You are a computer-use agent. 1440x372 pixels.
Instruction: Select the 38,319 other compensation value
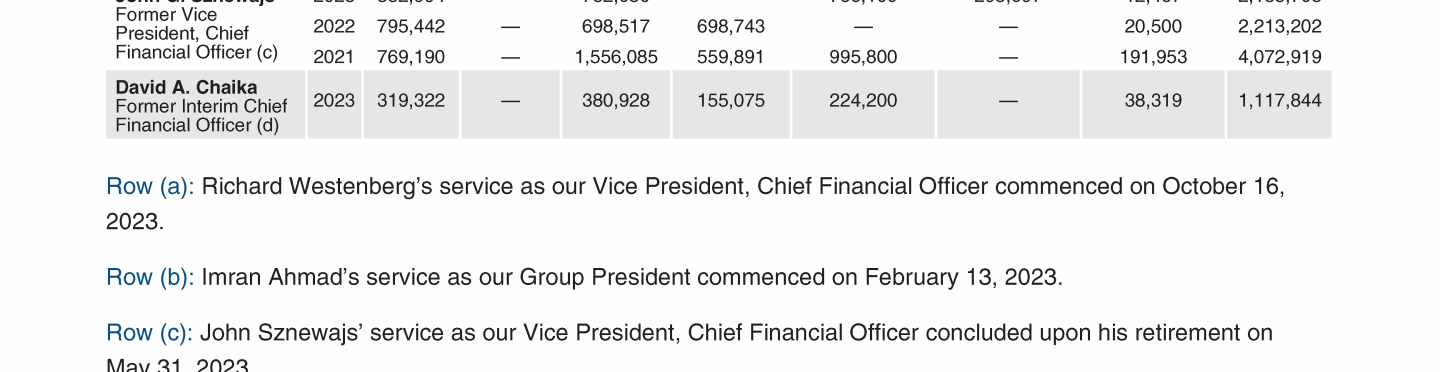click(x=1153, y=100)
